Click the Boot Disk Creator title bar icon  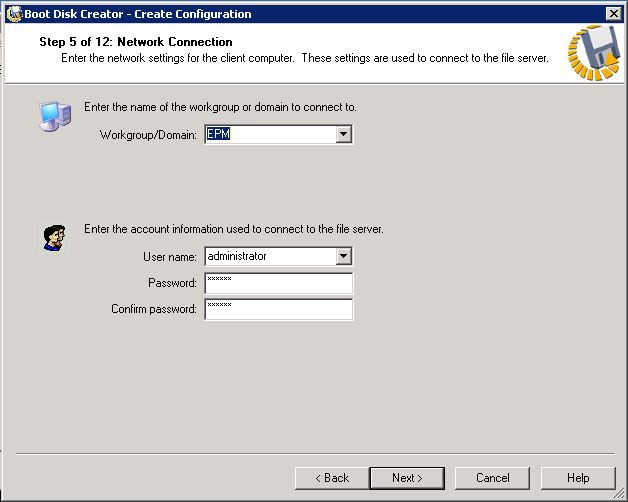13,14
